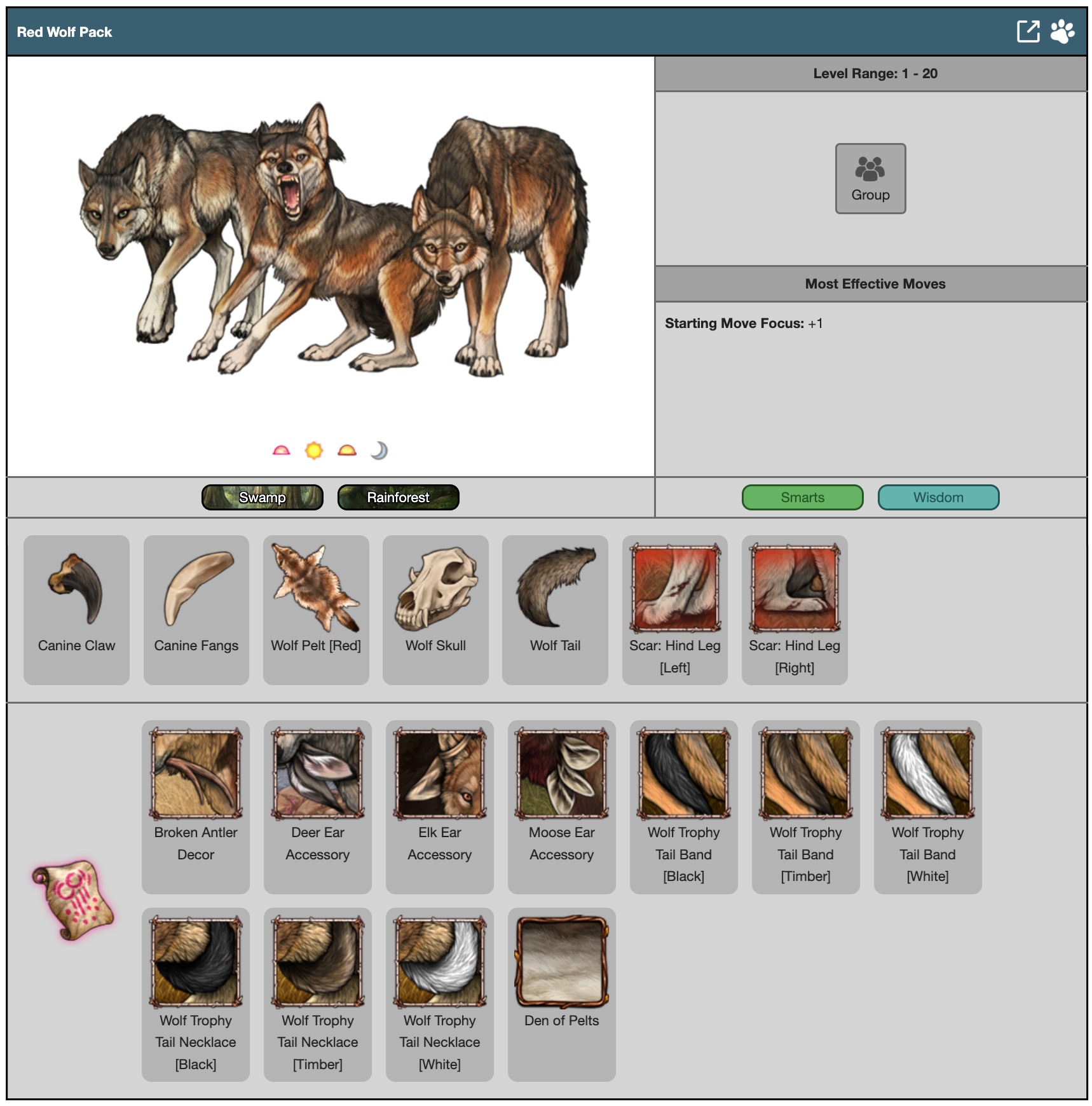Viewport: 1092px width, 1106px height.
Task: Click the crescent moon night icon
Action: (x=379, y=451)
